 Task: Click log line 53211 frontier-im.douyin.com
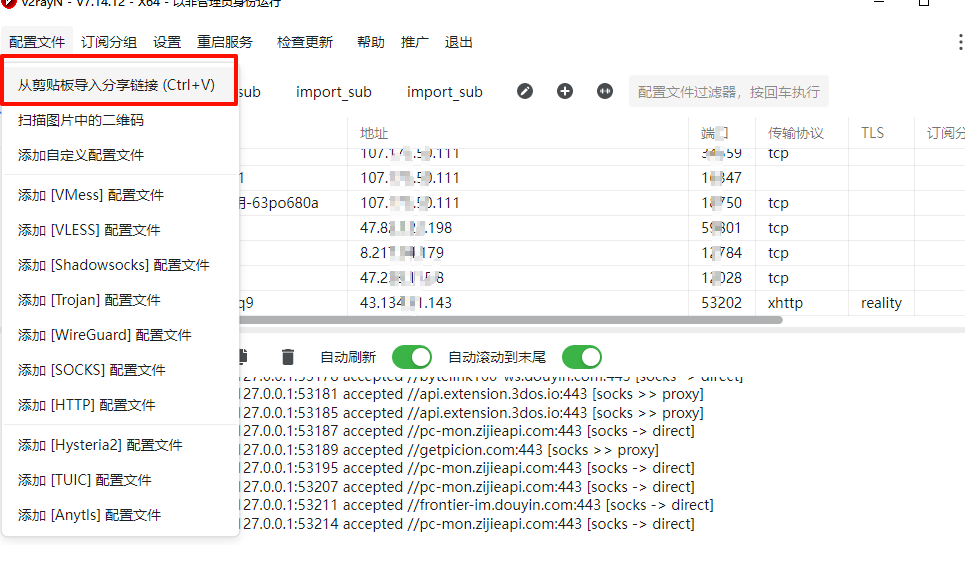pyautogui.click(x=477, y=505)
